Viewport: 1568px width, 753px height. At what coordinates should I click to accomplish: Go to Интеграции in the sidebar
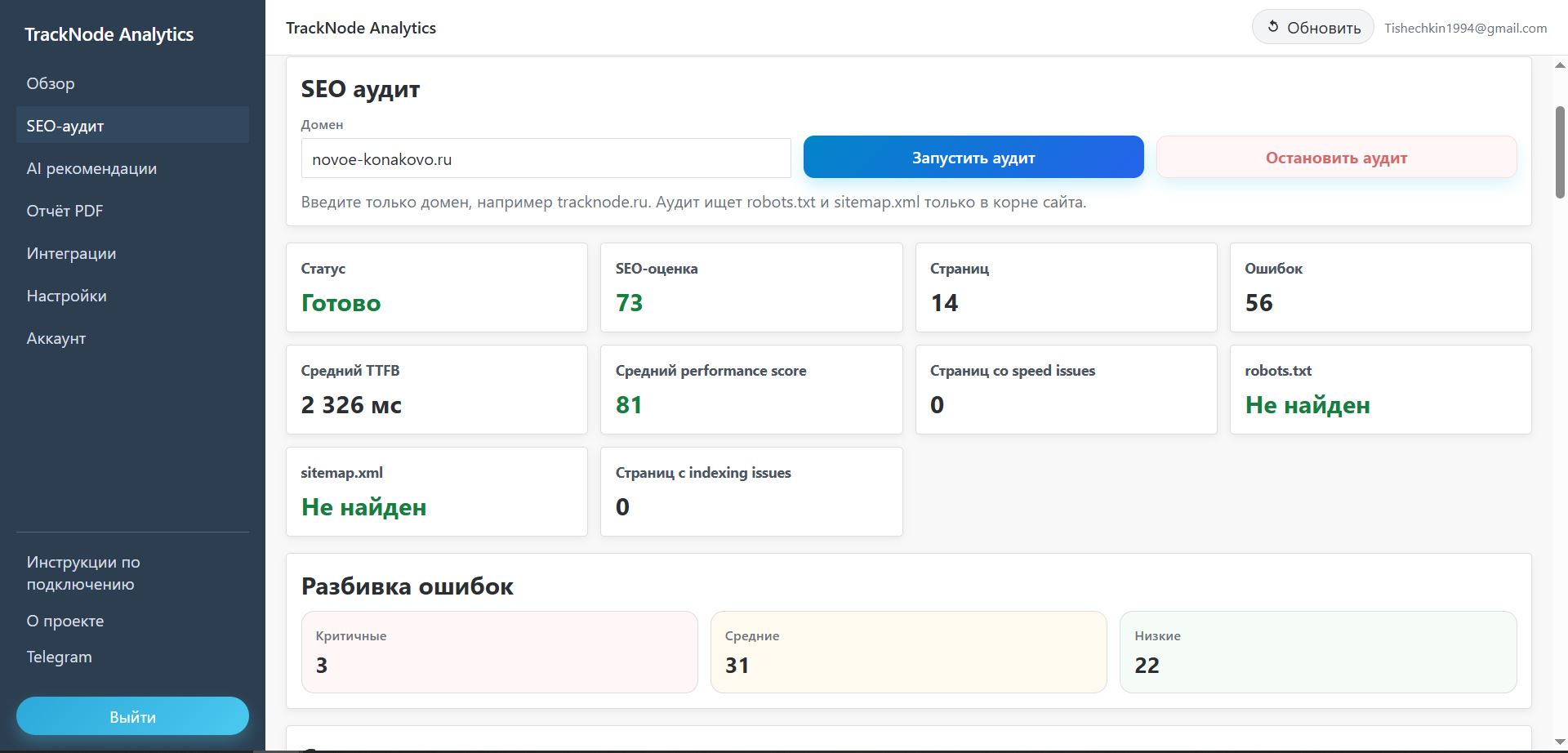tap(72, 253)
